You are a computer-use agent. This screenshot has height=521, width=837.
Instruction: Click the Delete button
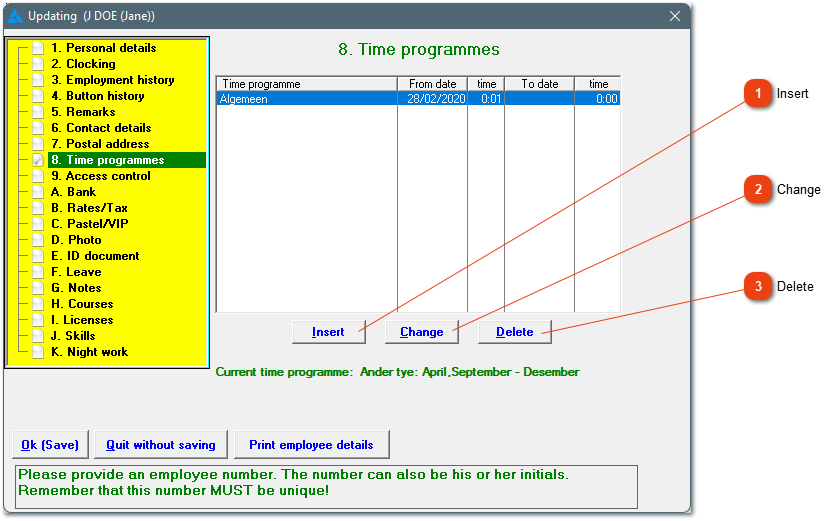pyautogui.click(x=515, y=332)
